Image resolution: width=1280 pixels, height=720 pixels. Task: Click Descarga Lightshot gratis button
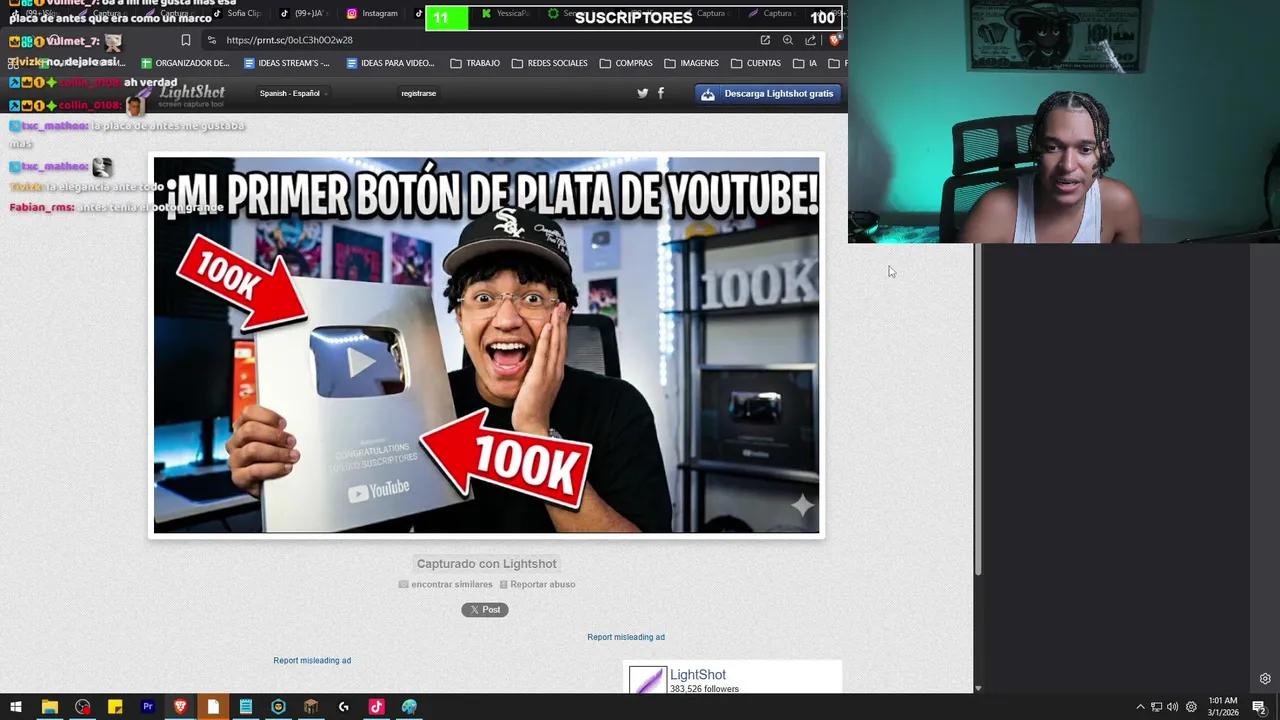[768, 93]
